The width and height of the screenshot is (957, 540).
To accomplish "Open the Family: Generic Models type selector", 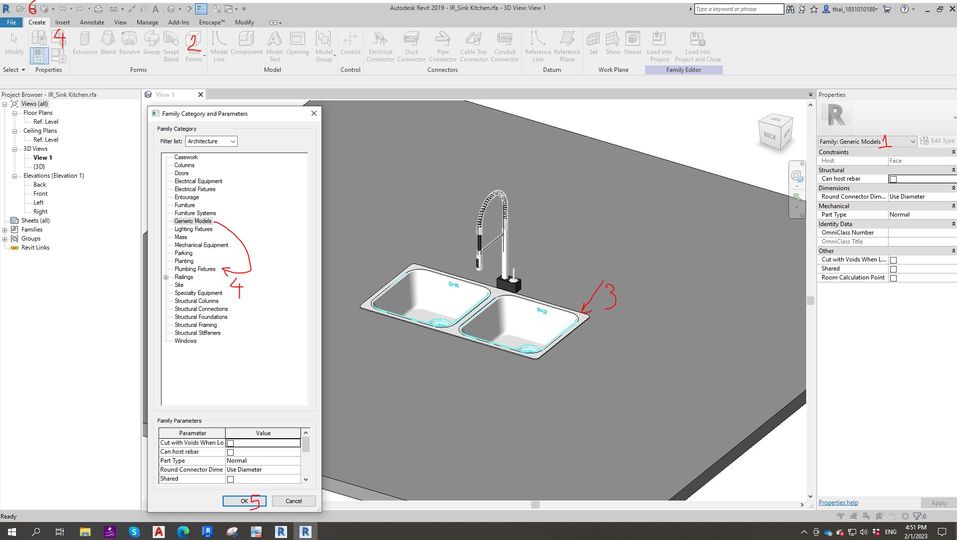I will [x=866, y=142].
